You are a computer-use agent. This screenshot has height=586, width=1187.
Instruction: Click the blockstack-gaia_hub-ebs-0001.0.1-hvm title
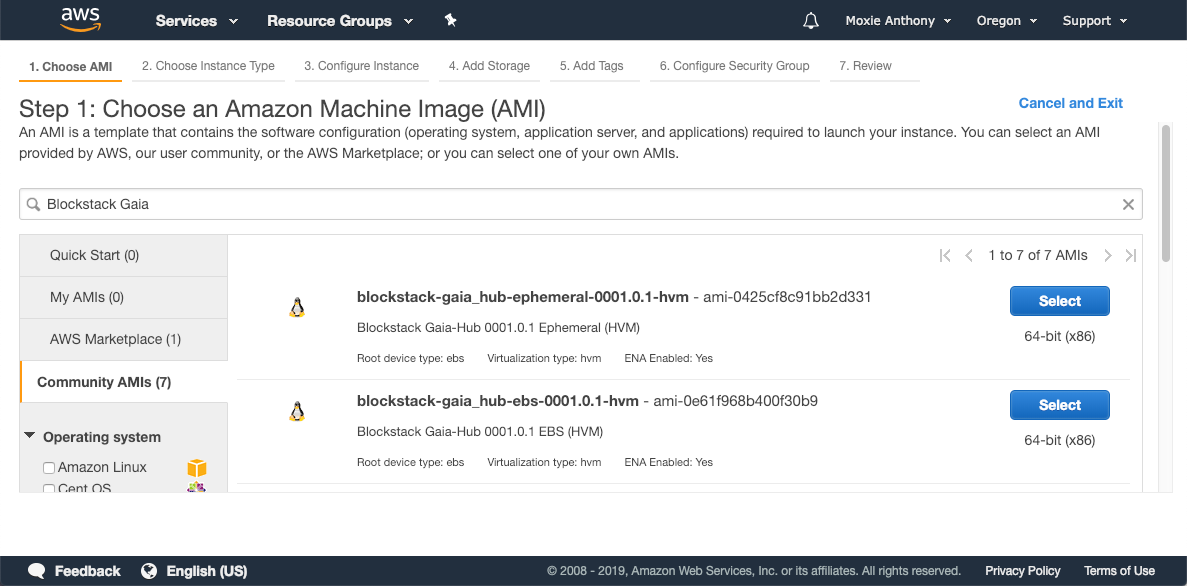497,401
